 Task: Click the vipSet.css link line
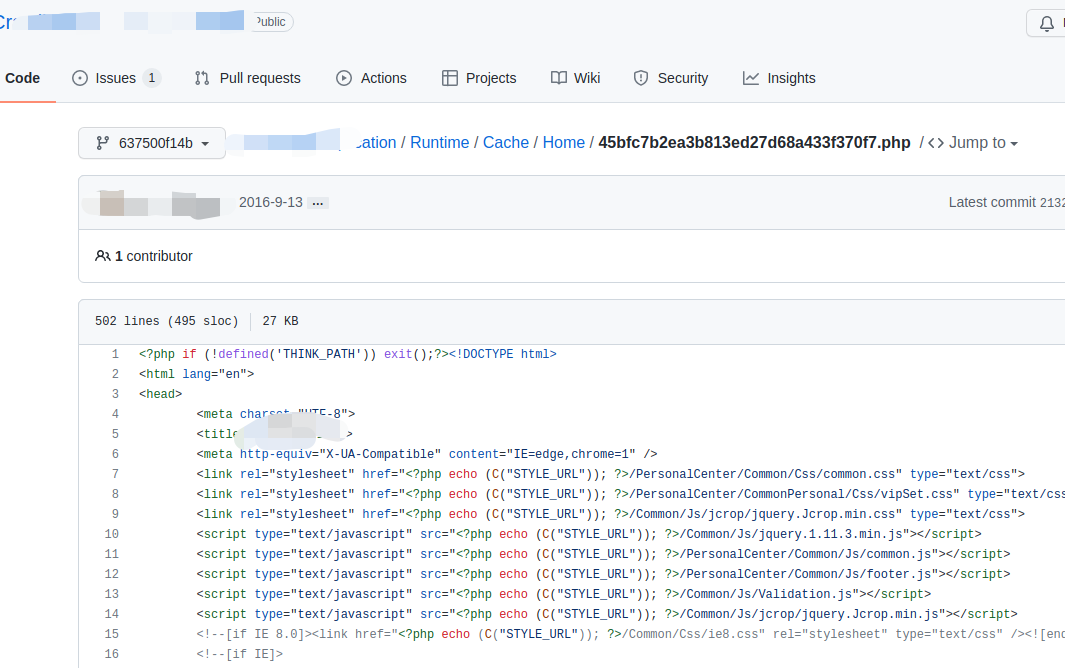(630, 494)
